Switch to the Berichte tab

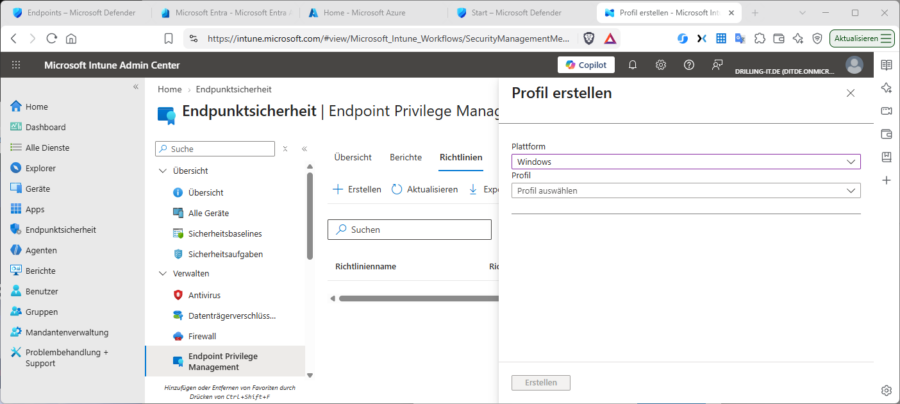tap(406, 157)
